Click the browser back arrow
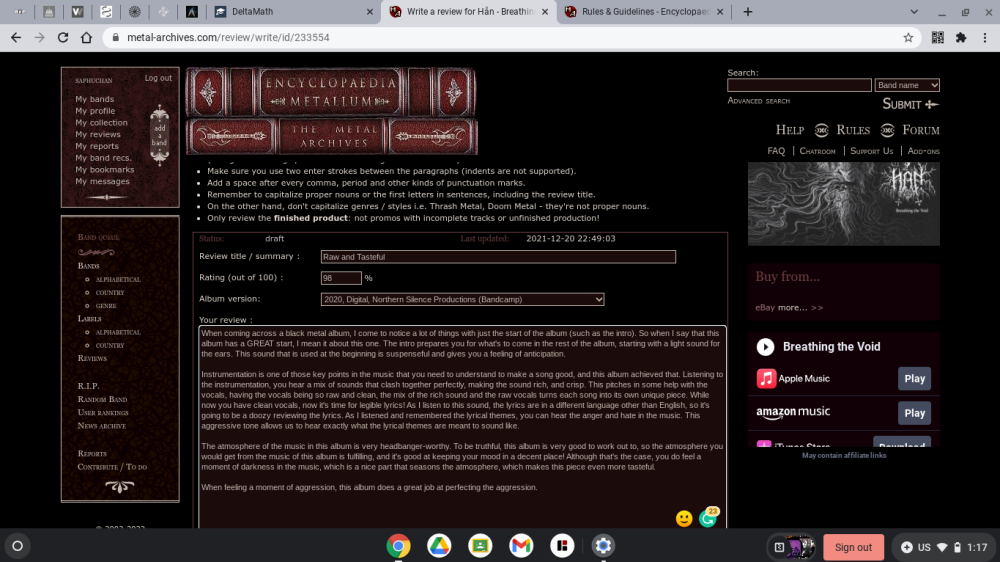The width and height of the screenshot is (1000, 562). click(16, 38)
